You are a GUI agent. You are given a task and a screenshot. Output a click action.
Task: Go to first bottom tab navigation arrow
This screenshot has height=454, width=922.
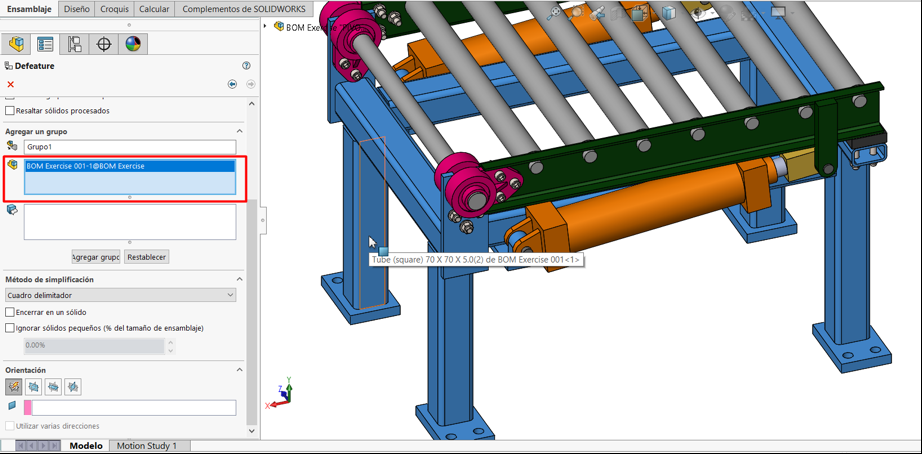[22, 446]
